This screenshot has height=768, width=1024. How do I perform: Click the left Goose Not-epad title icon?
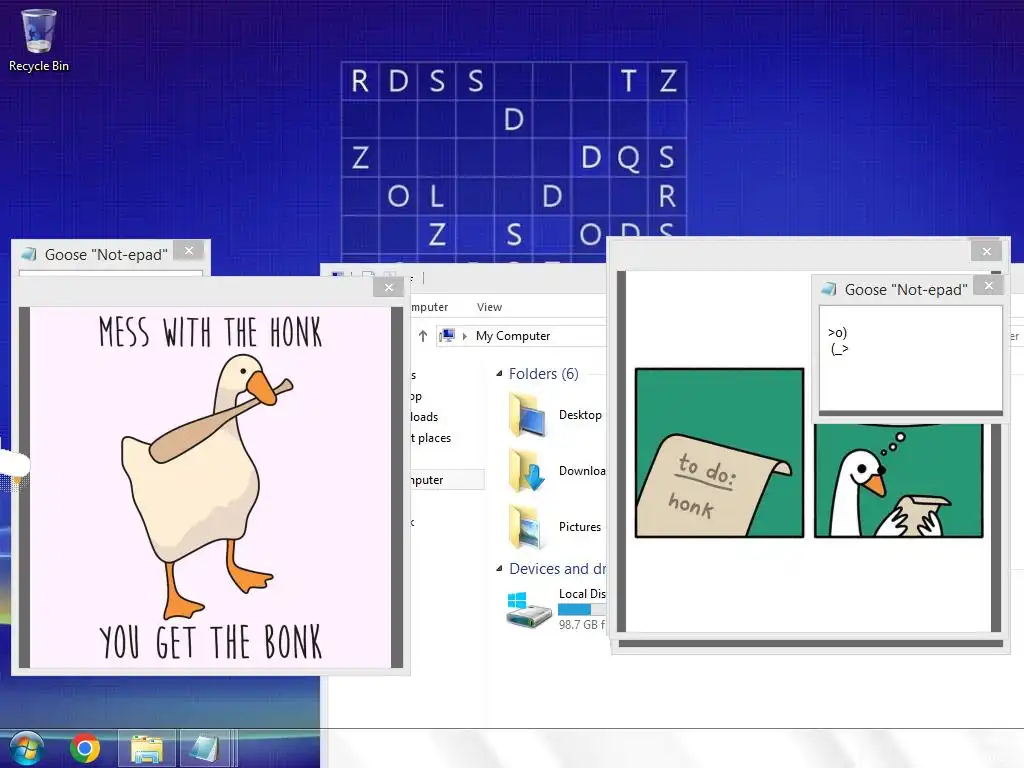pyautogui.click(x=29, y=255)
